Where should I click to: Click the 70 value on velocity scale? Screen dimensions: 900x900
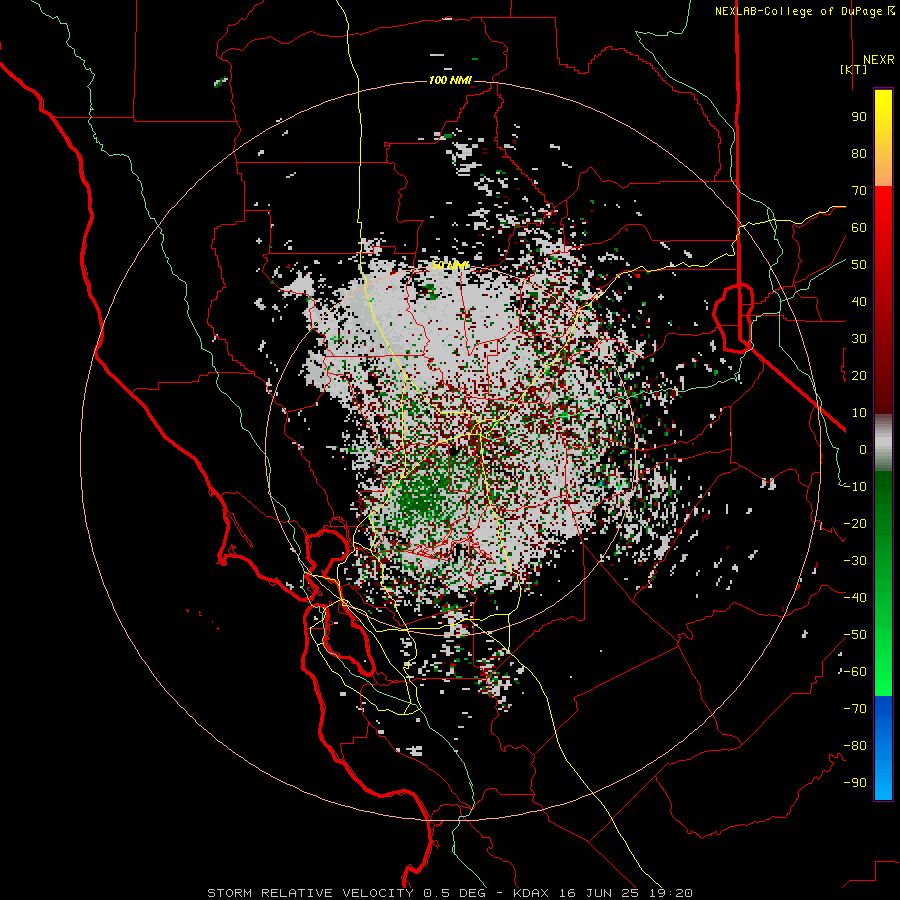859,191
